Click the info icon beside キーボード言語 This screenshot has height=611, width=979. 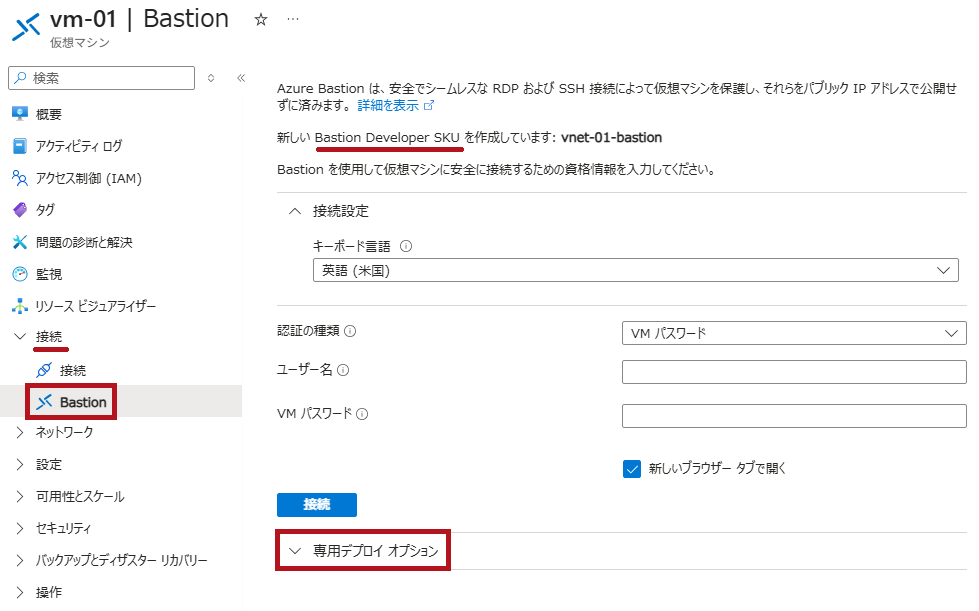click(x=406, y=246)
